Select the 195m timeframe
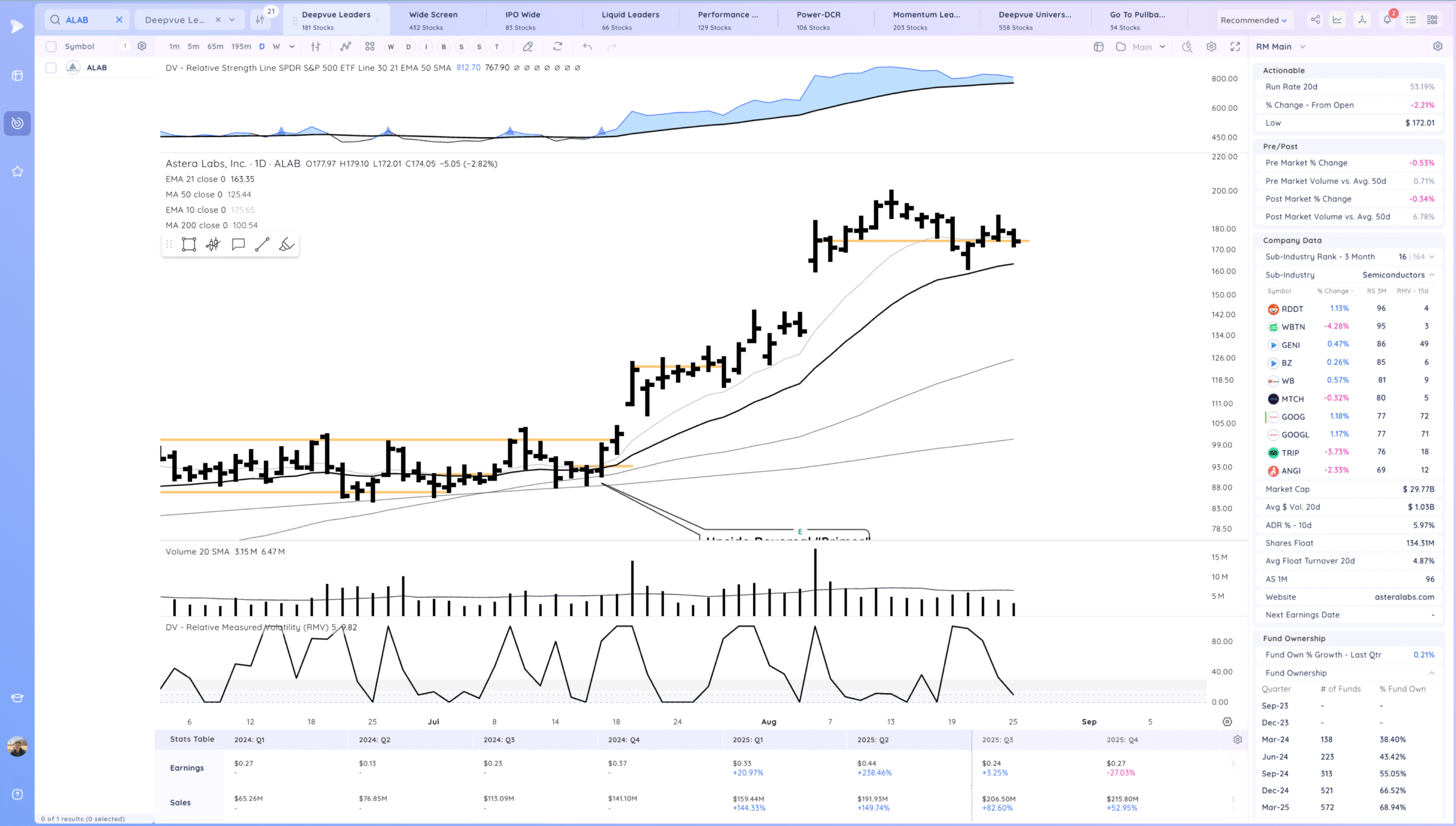 pyautogui.click(x=241, y=47)
